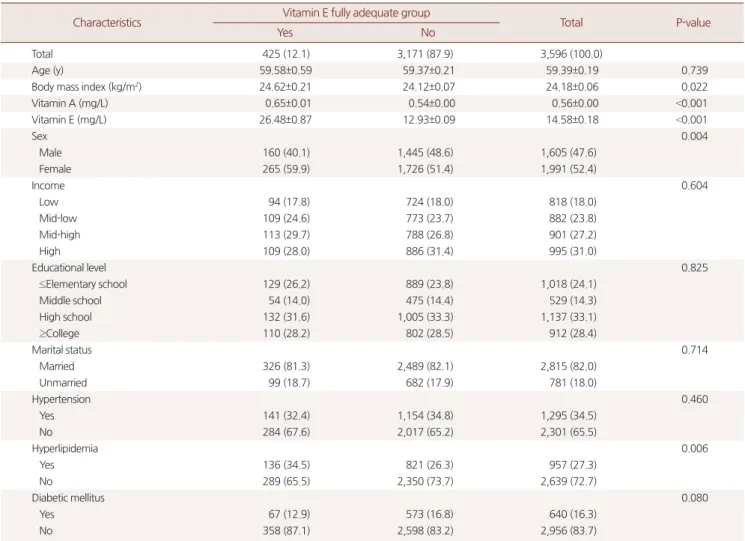745x541 pixels.
Task: Select the P-value '0.022'
Action: [695, 87]
